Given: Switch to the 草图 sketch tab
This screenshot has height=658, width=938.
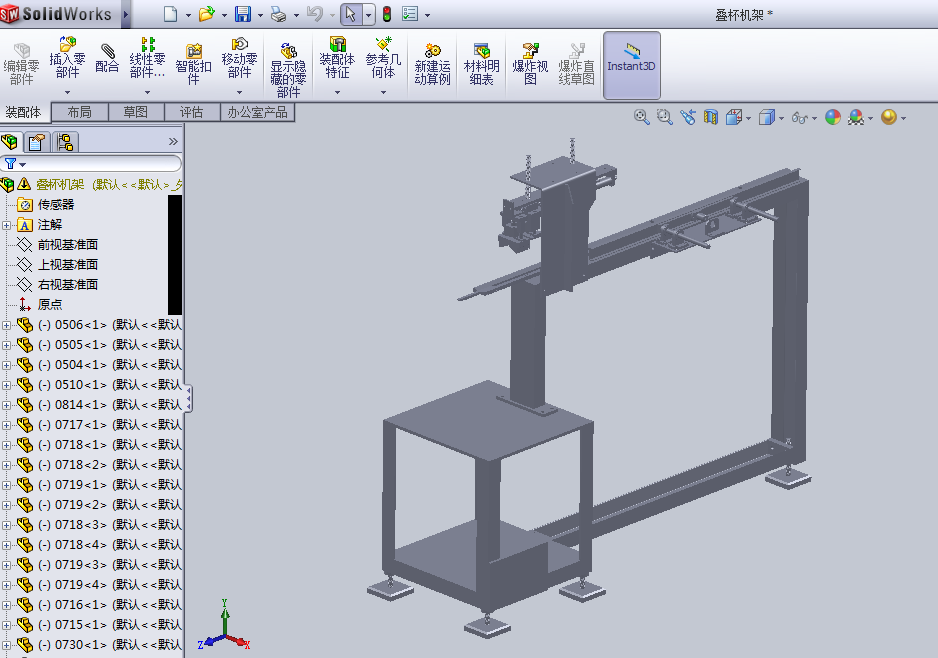Looking at the screenshot, I should 135,112.
